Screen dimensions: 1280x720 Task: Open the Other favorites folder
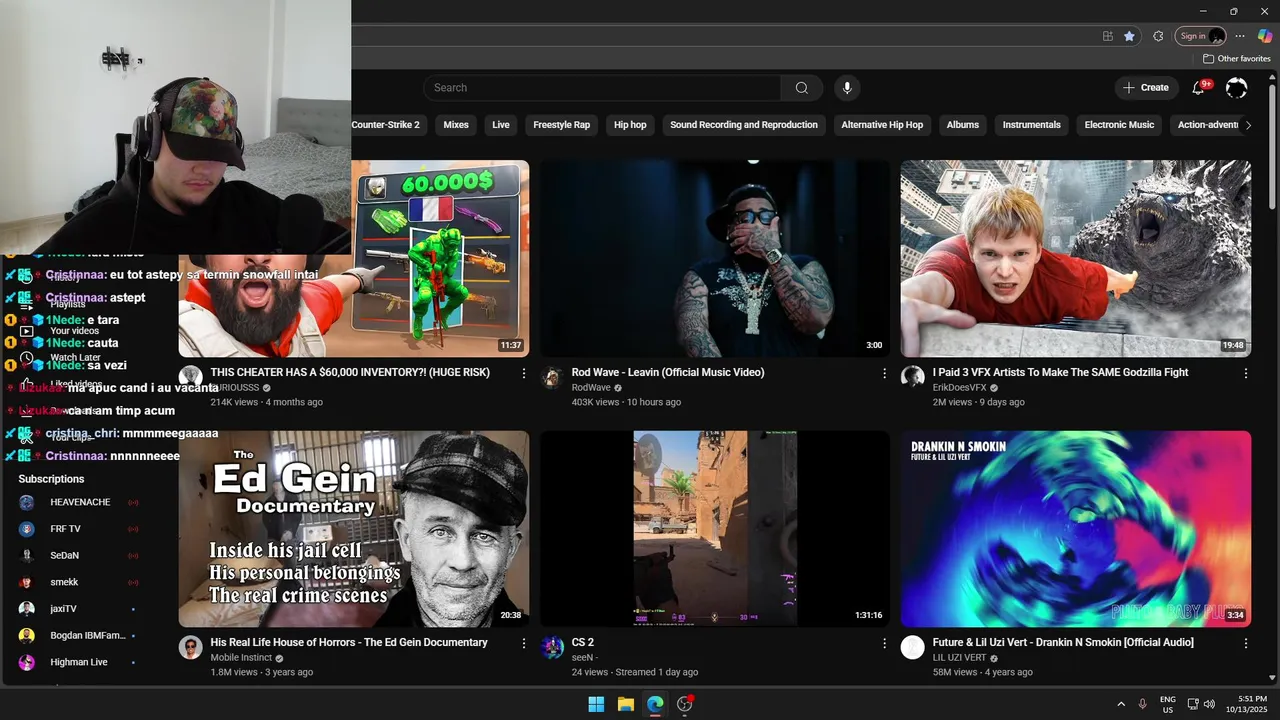[1237, 59]
